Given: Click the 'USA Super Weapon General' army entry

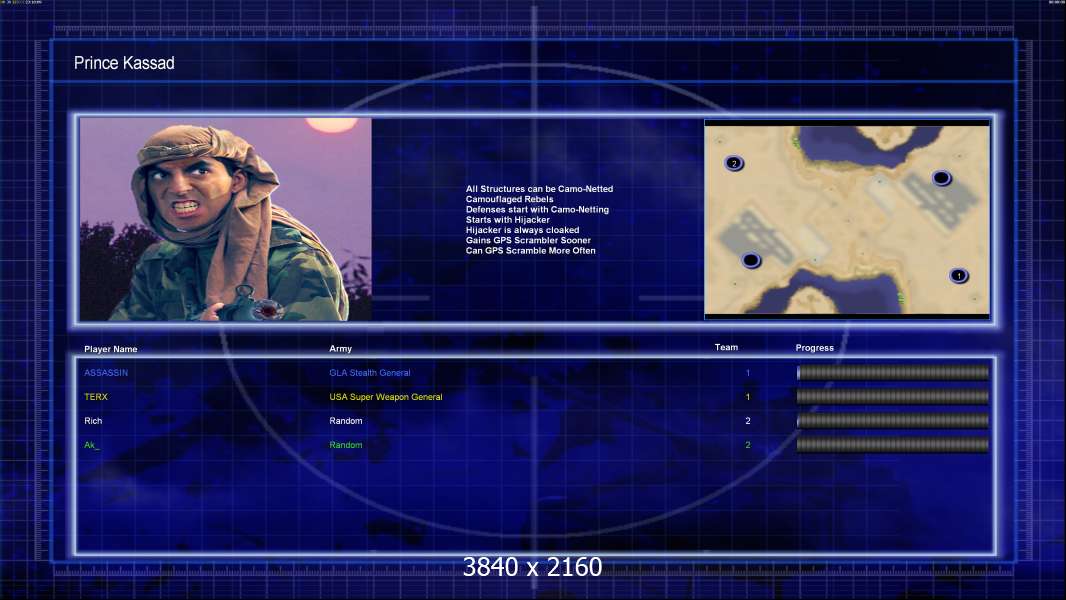Looking at the screenshot, I should (386, 397).
